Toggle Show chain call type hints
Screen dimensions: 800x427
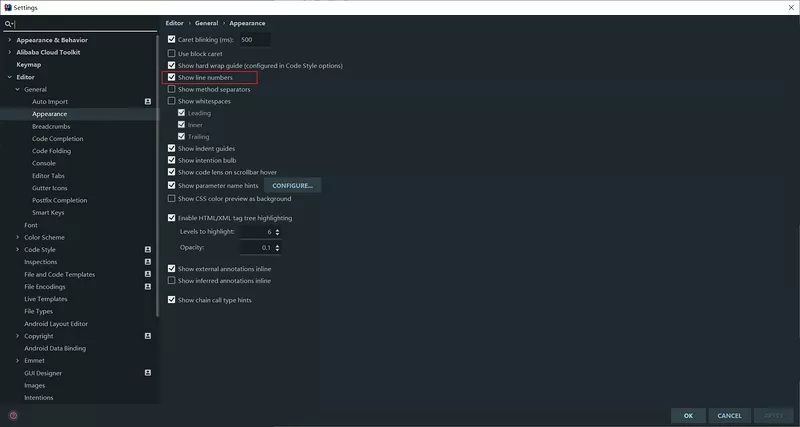coord(171,300)
